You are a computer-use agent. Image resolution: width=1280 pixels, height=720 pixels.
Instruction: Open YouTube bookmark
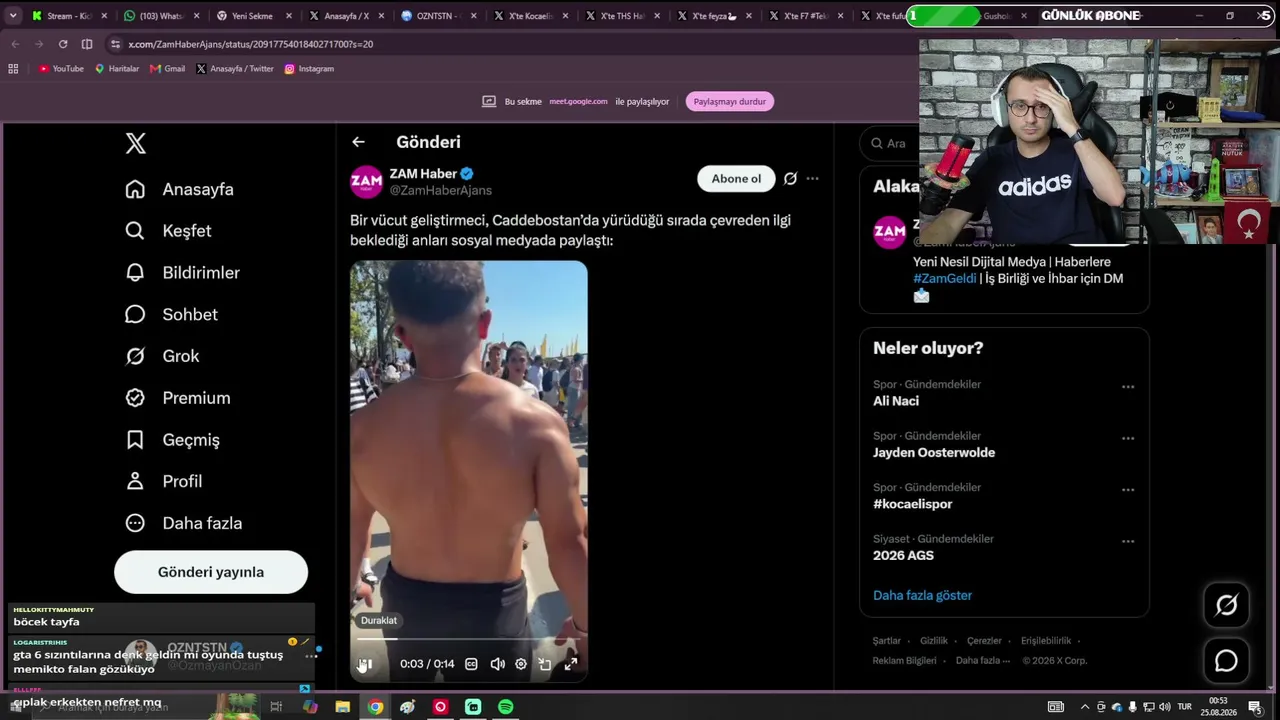click(x=61, y=69)
